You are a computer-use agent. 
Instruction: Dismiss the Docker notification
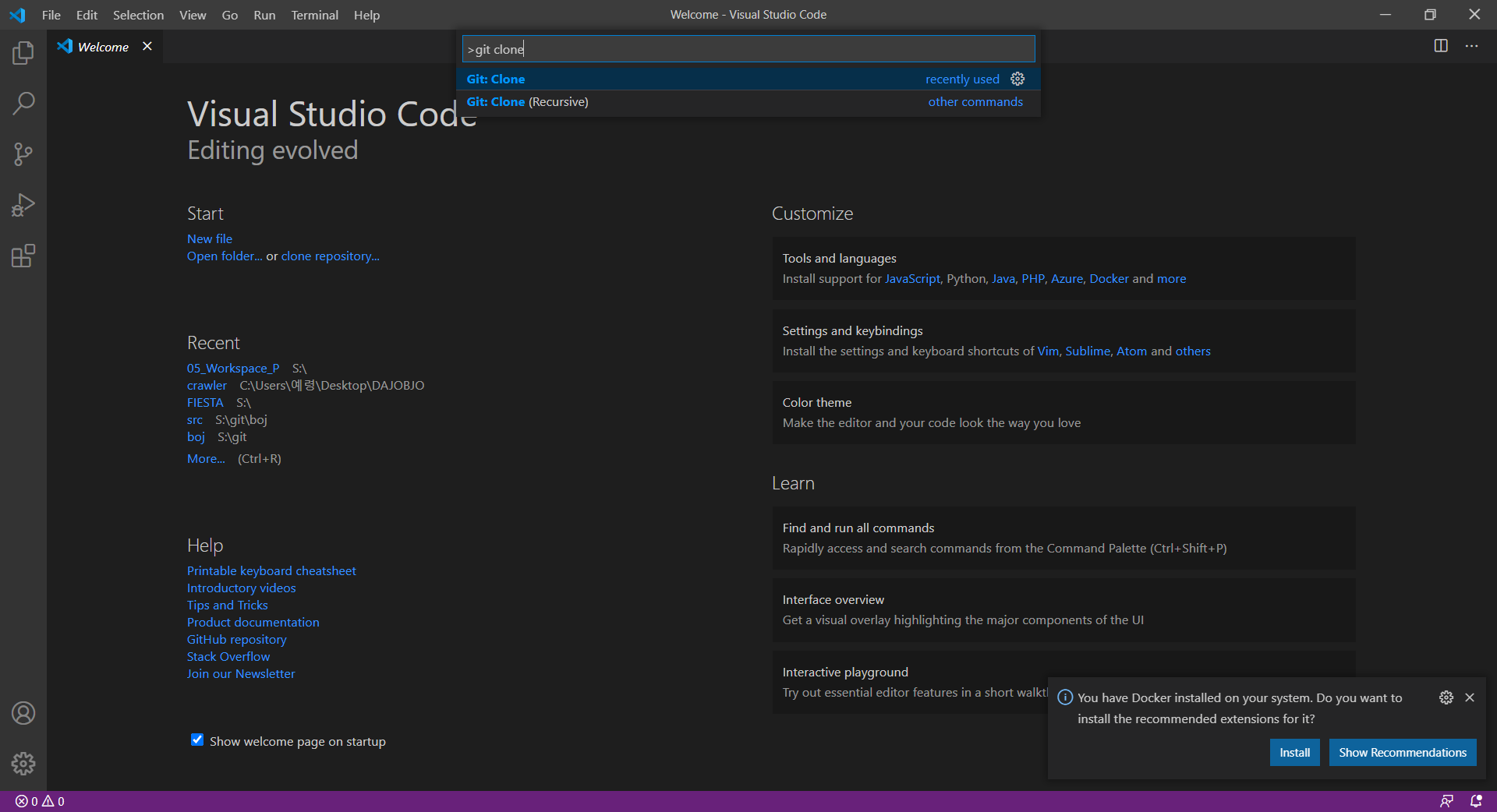pos(1470,697)
